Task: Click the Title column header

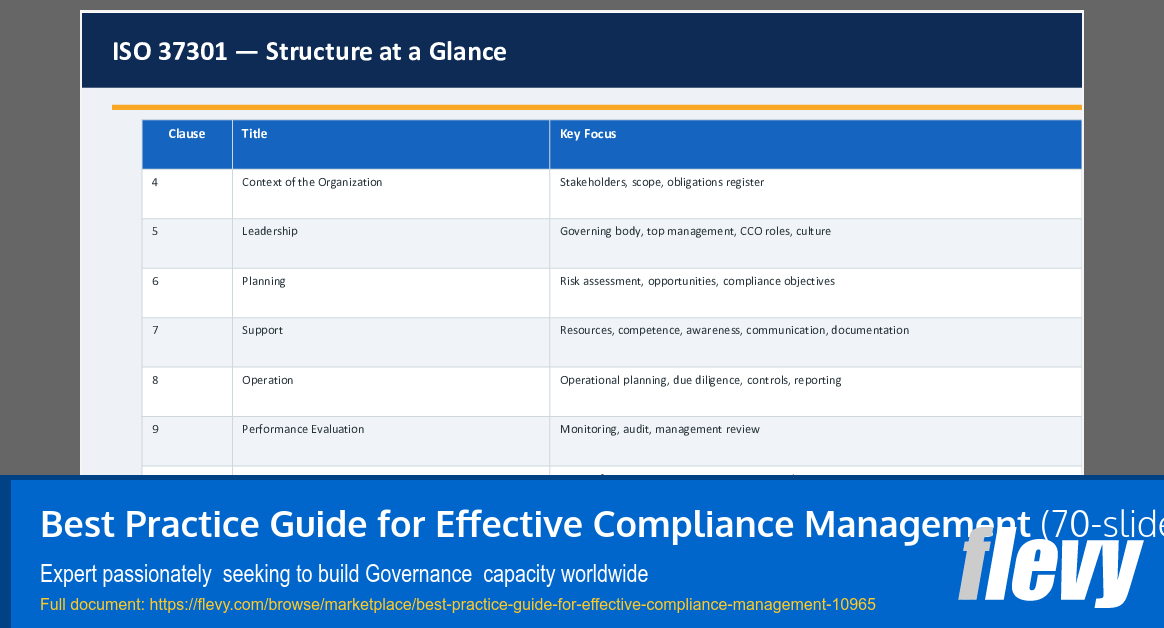Action: 254,133
